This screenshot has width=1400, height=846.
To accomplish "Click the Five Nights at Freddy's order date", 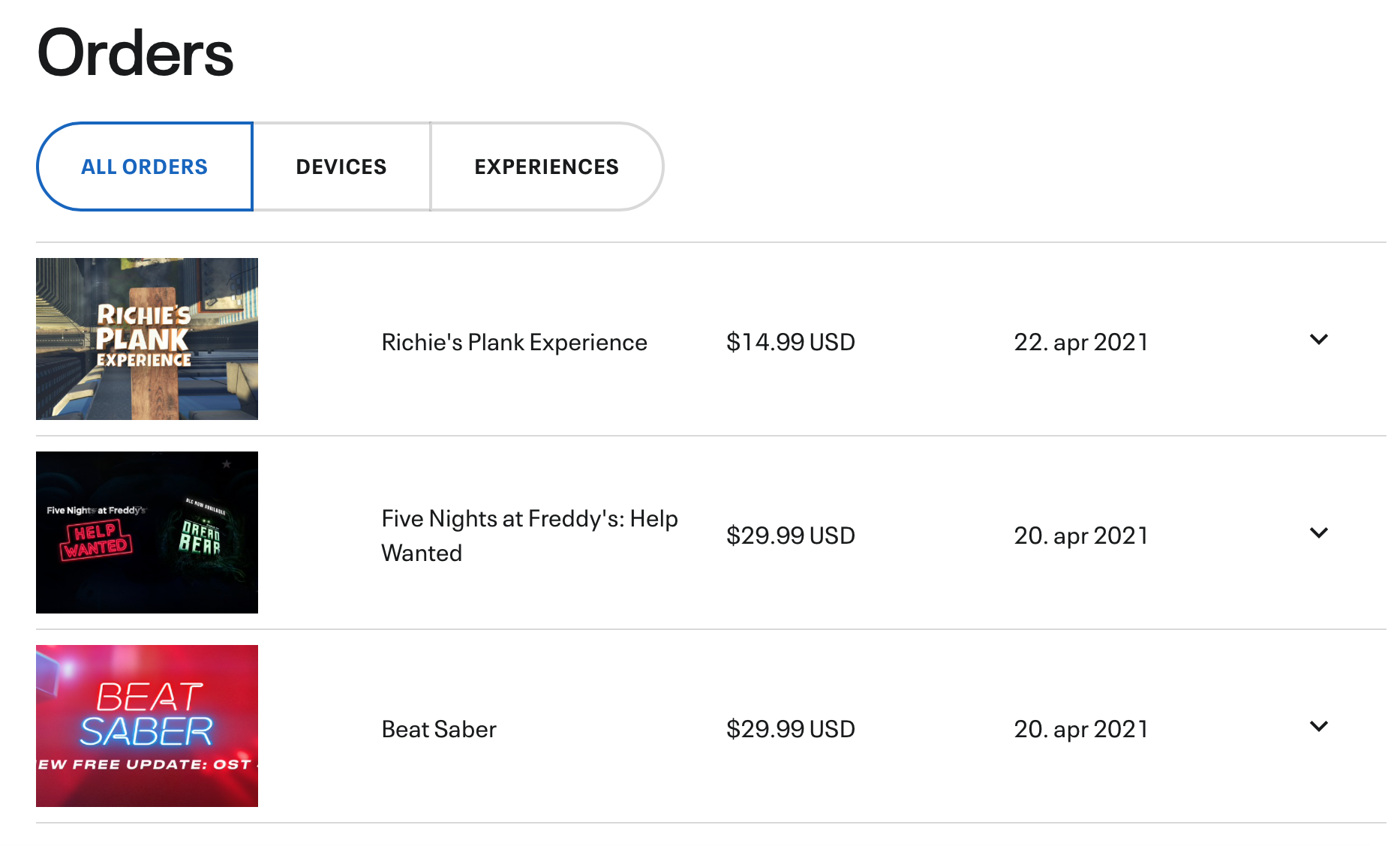I will [1080, 535].
